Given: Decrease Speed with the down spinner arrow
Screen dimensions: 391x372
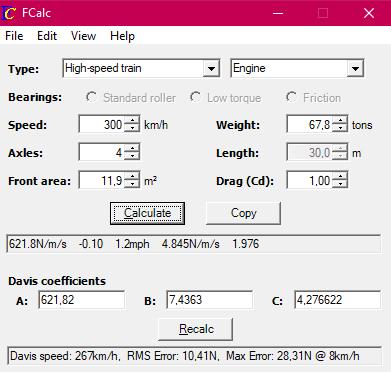Looking at the screenshot, I should click(x=132, y=129).
